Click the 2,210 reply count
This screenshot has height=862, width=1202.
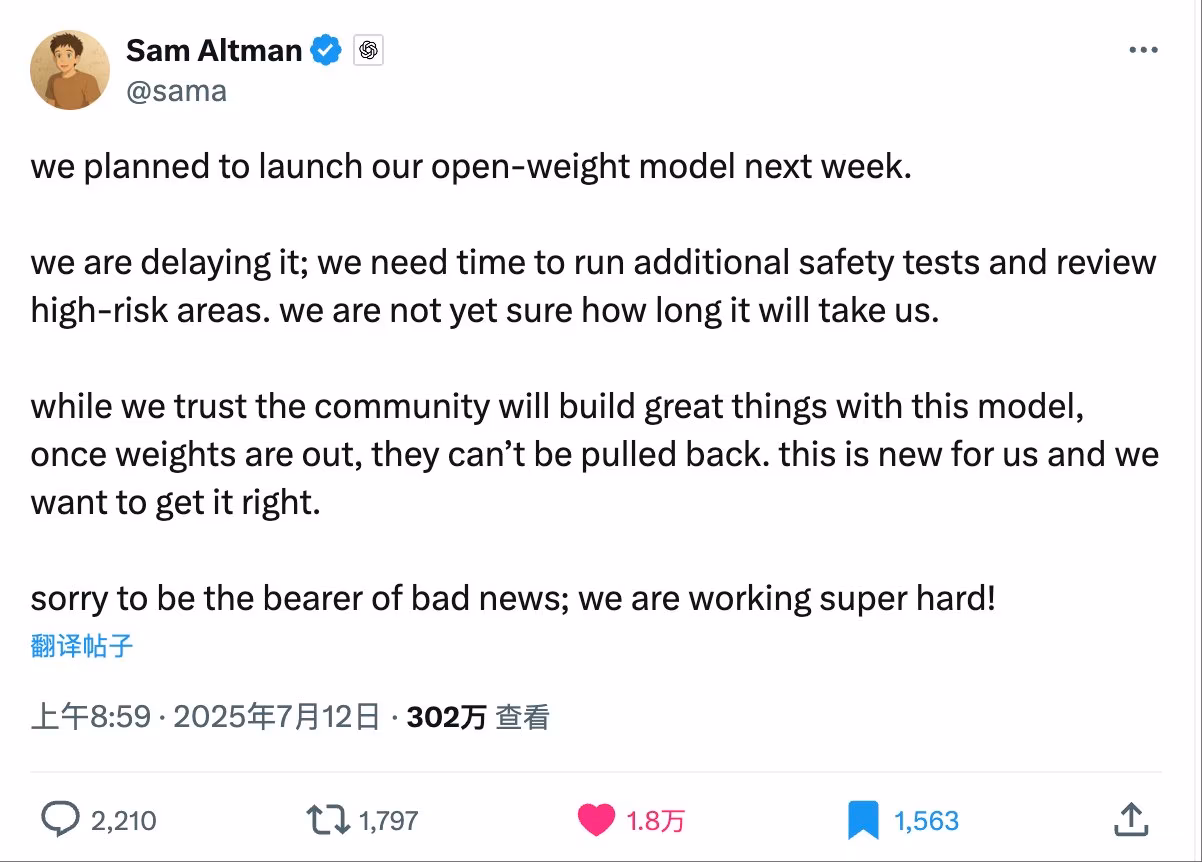click(x=123, y=821)
